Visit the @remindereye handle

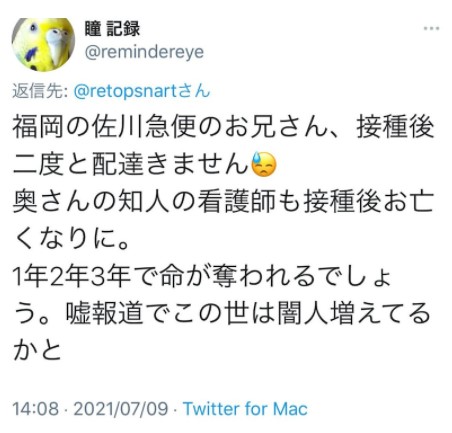tap(144, 52)
